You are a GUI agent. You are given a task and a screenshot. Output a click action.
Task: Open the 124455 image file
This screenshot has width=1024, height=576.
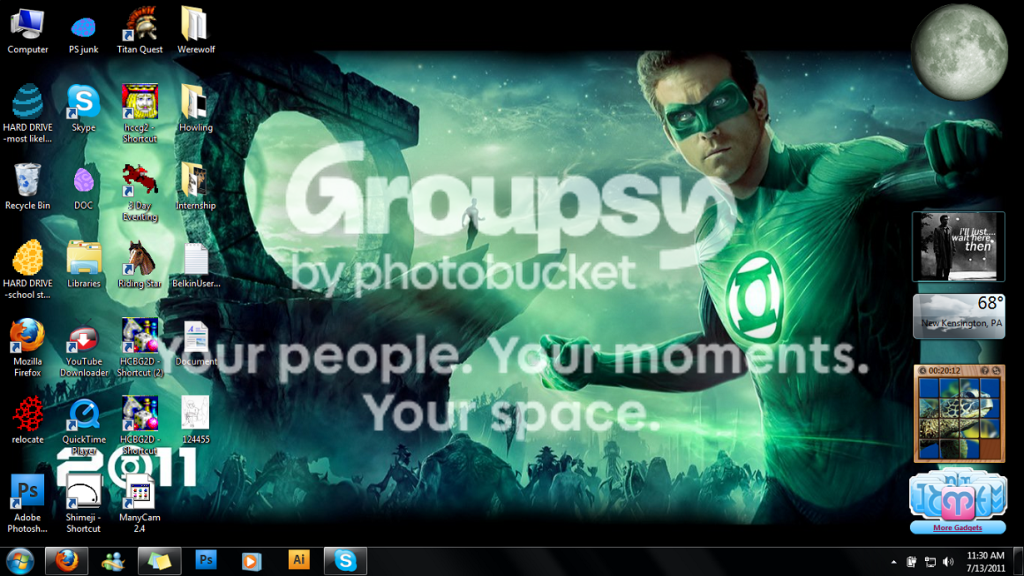pyautogui.click(x=196, y=421)
